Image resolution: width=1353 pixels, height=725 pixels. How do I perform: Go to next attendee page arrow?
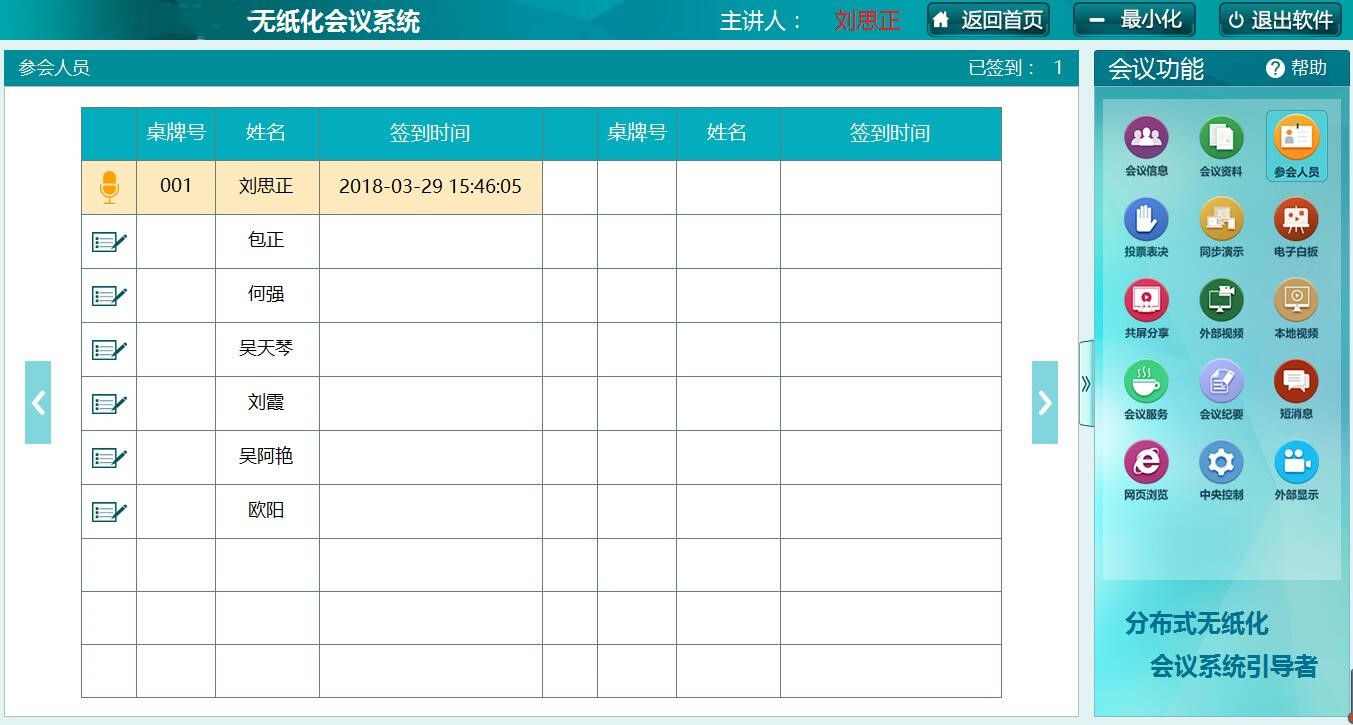tap(1045, 402)
